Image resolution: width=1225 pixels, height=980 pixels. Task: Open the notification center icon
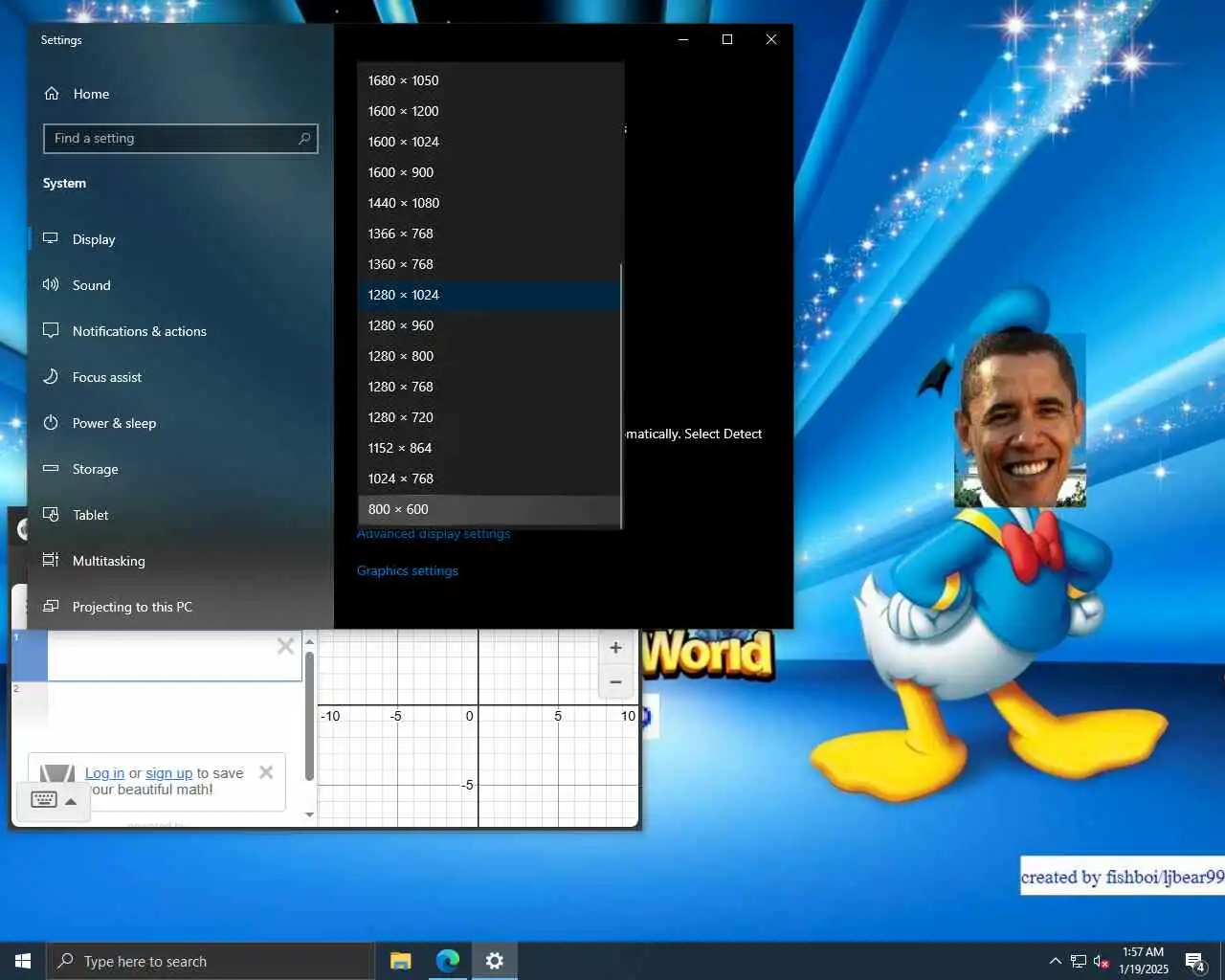point(1195,961)
